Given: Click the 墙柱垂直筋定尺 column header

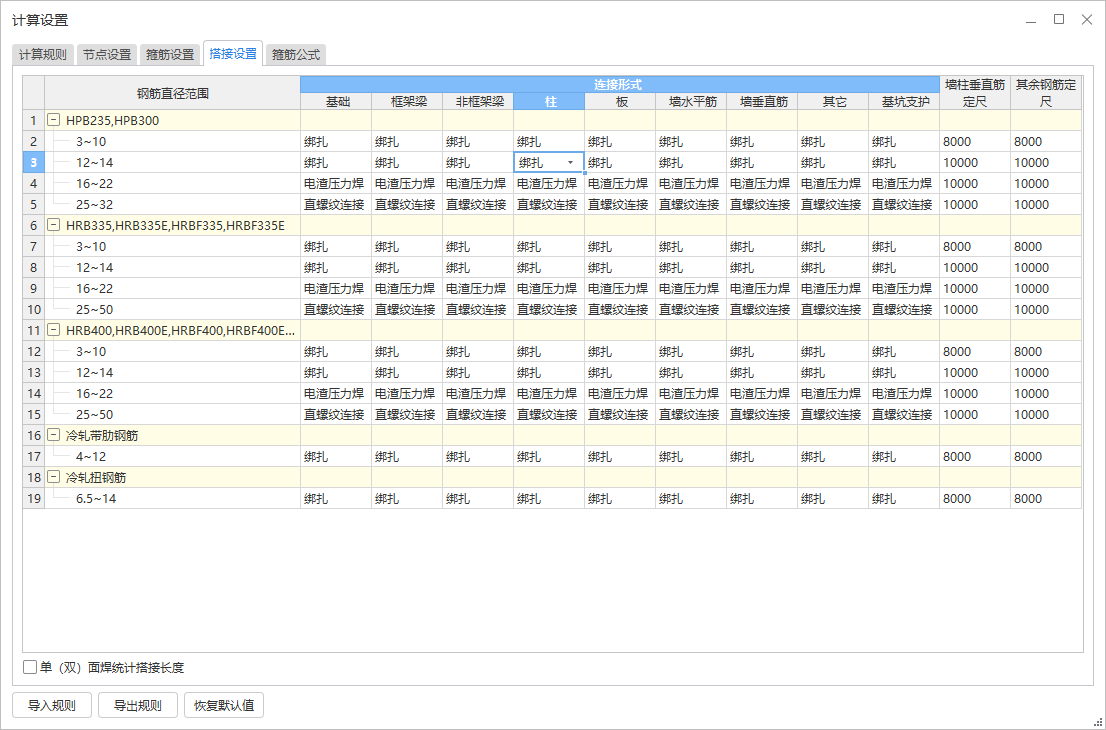Looking at the screenshot, I should tap(975, 93).
